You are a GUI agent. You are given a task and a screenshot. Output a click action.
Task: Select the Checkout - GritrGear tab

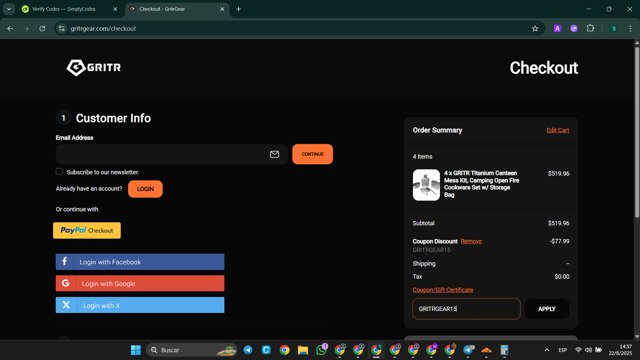pyautogui.click(x=178, y=9)
